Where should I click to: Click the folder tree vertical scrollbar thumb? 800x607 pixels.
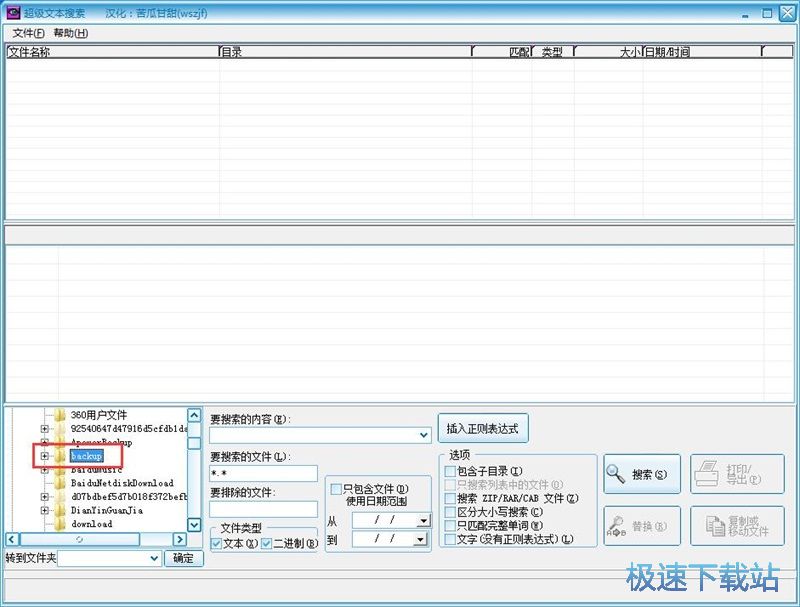pyautogui.click(x=194, y=443)
